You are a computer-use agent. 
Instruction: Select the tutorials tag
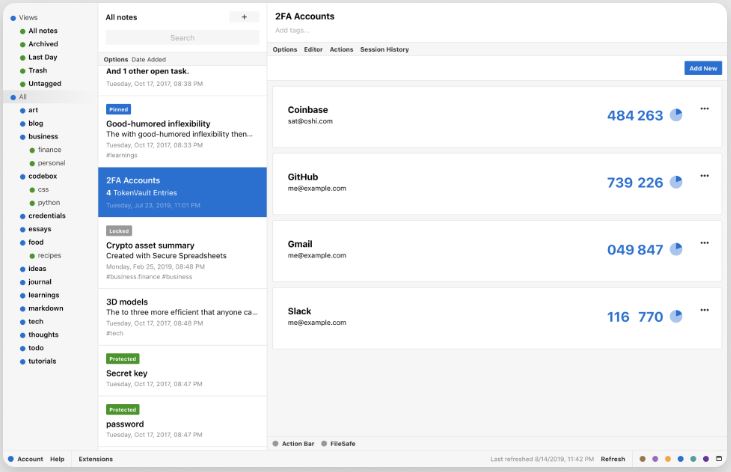[42, 361]
